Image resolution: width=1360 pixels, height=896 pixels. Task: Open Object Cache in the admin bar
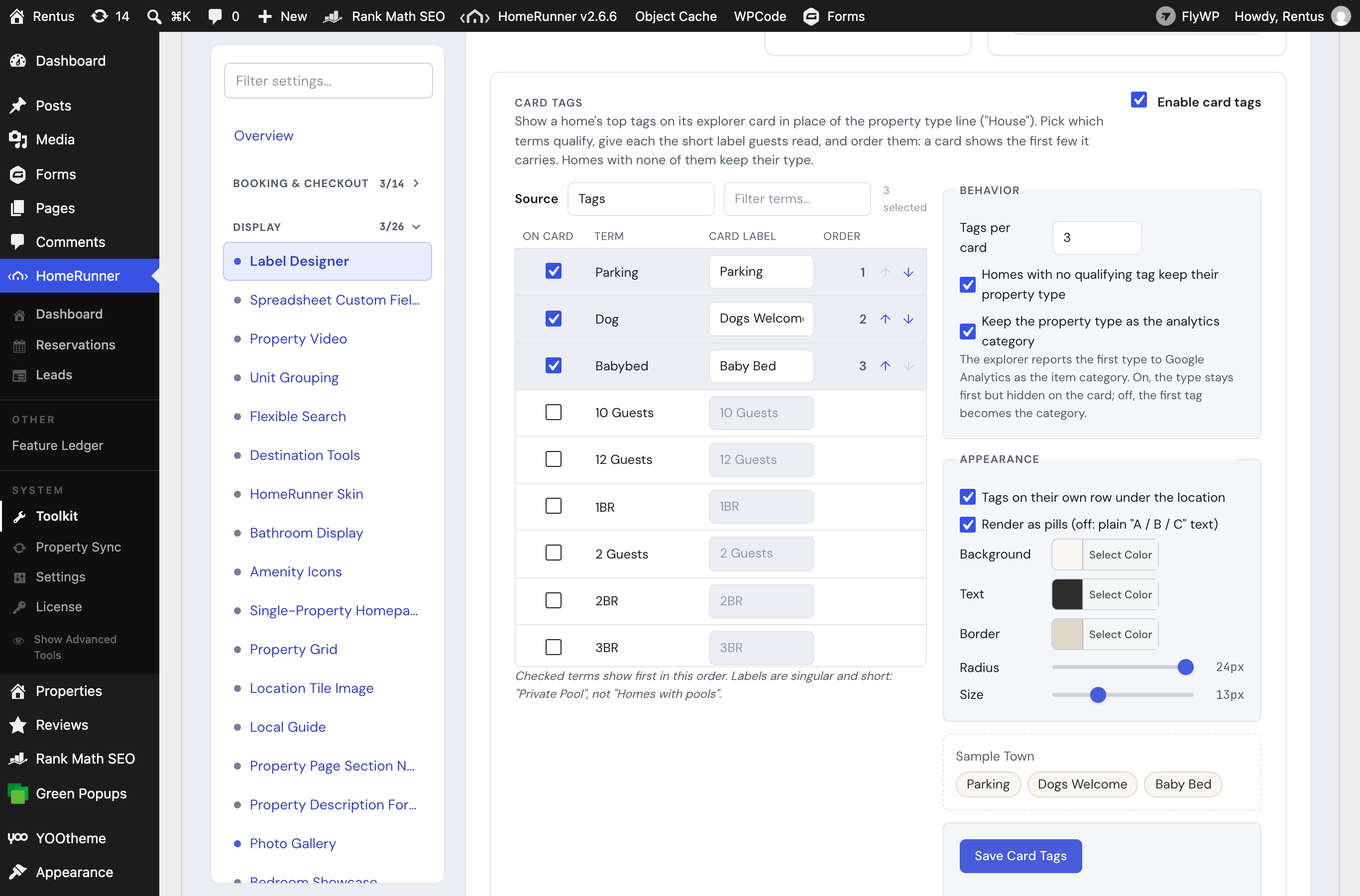tap(676, 16)
